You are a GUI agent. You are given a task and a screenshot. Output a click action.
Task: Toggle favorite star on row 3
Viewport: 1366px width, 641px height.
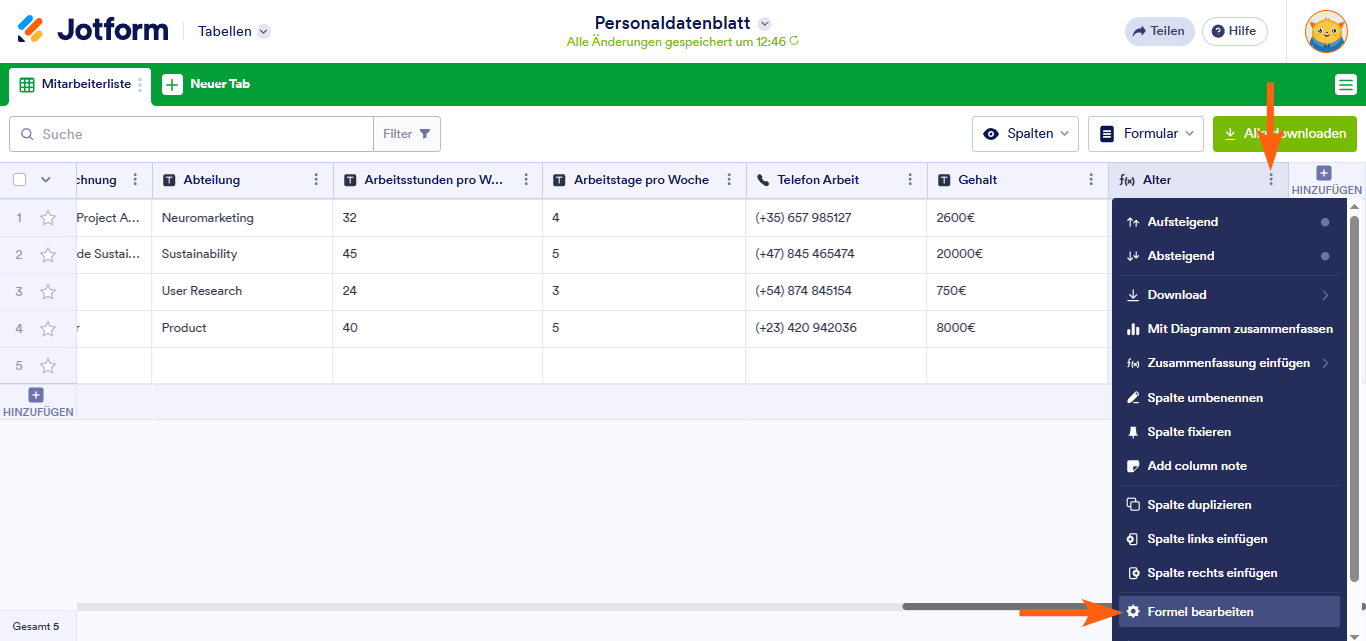pos(48,292)
